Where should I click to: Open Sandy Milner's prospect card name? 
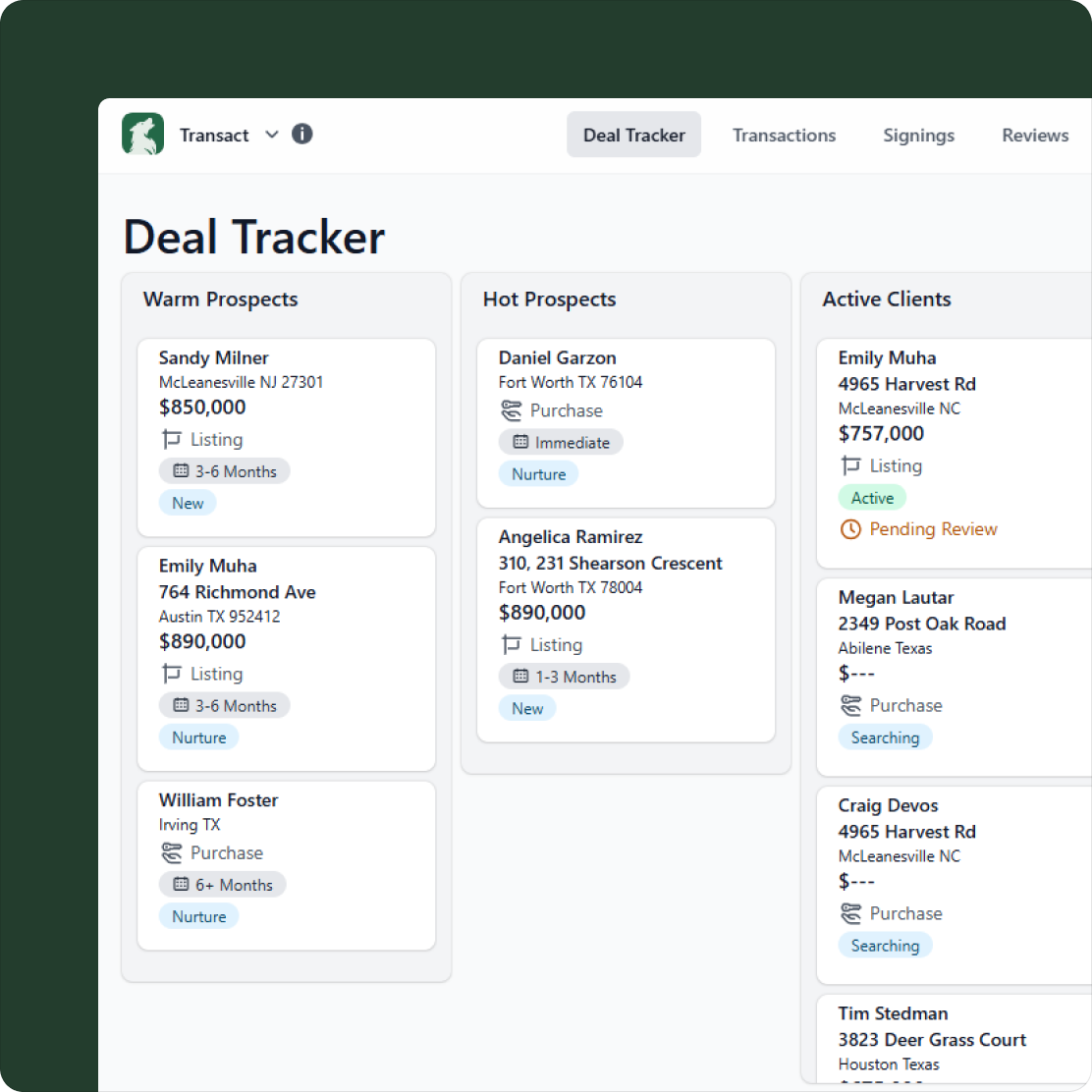[x=214, y=358]
